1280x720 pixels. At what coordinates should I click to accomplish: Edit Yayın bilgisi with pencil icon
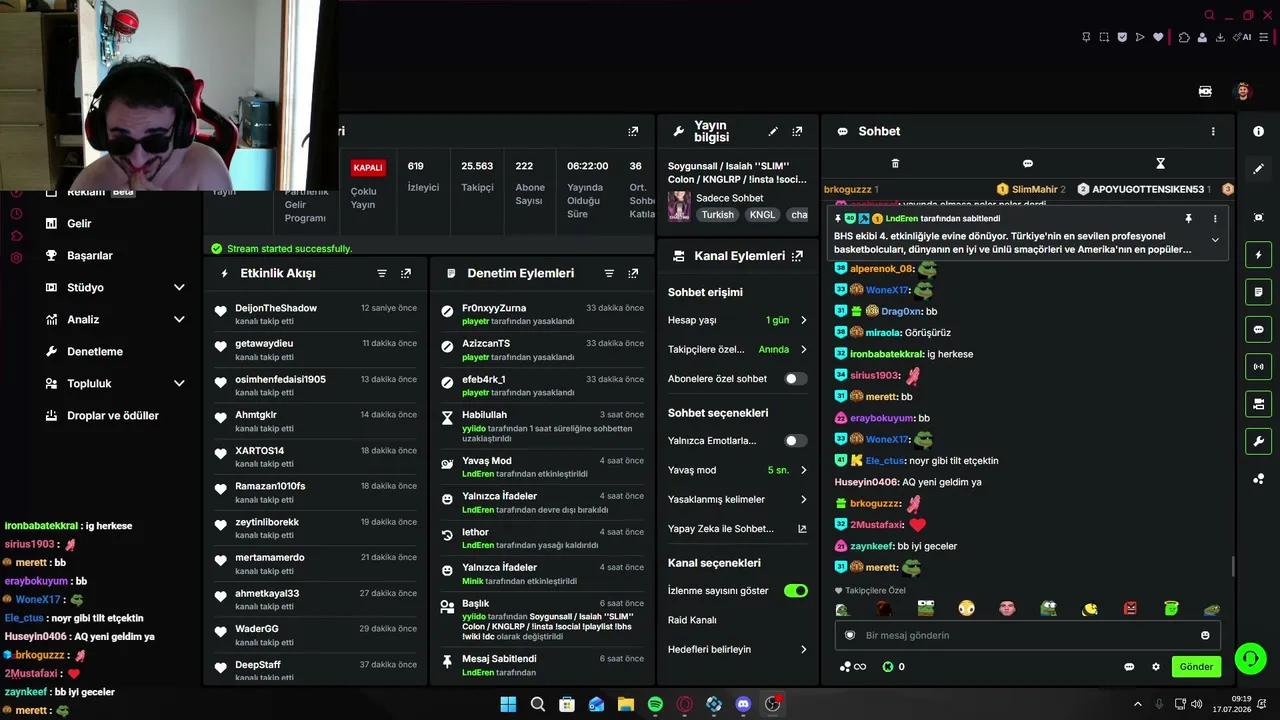pyautogui.click(x=773, y=131)
